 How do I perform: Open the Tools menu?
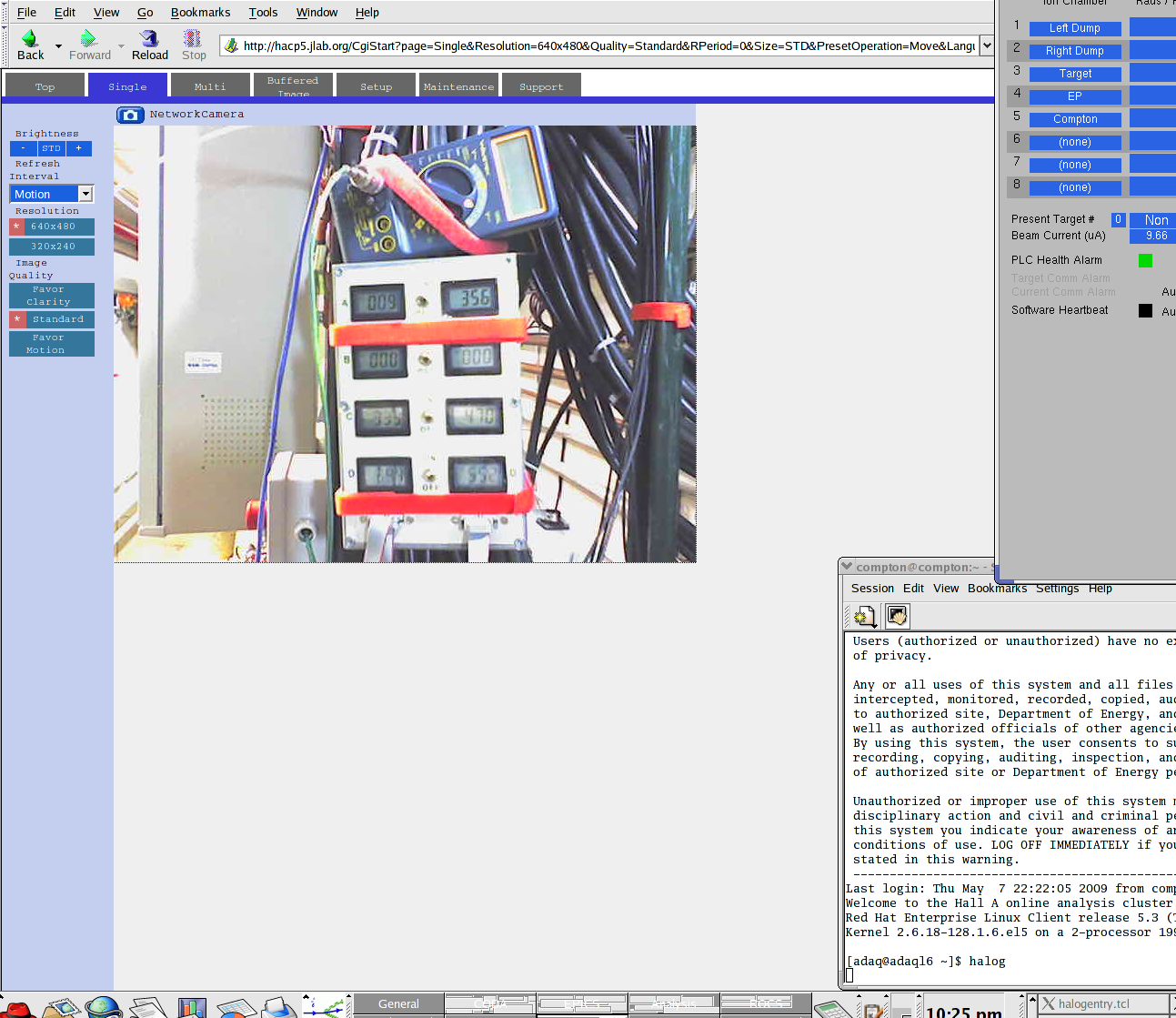point(263,13)
